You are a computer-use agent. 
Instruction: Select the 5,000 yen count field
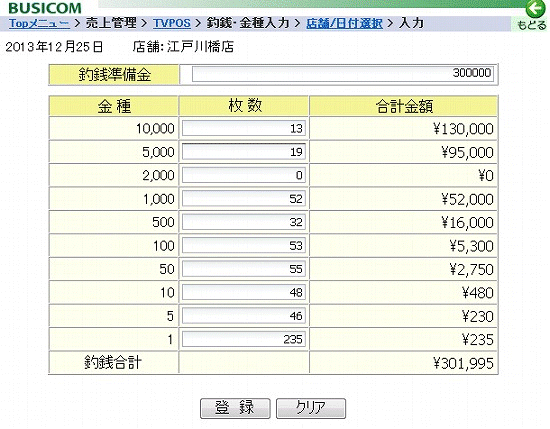pos(244,152)
